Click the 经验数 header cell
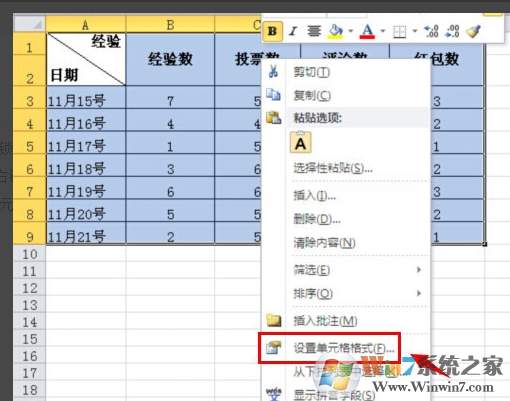510x401 pixels. coord(170,59)
